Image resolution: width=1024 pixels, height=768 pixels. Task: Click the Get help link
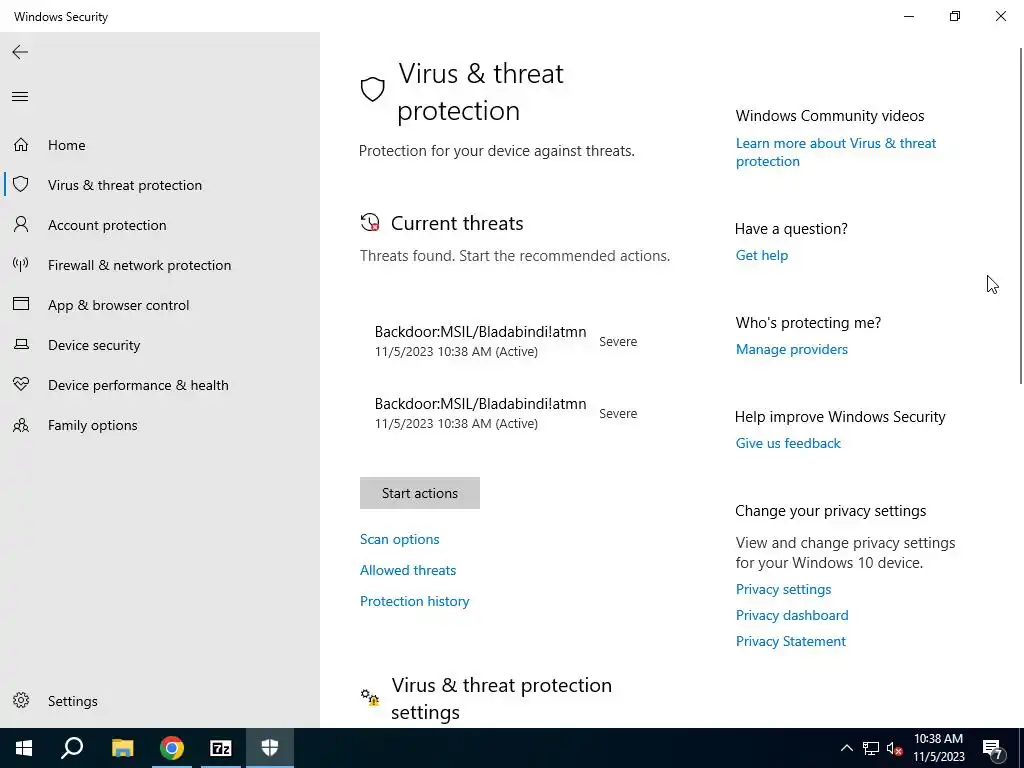click(761, 255)
